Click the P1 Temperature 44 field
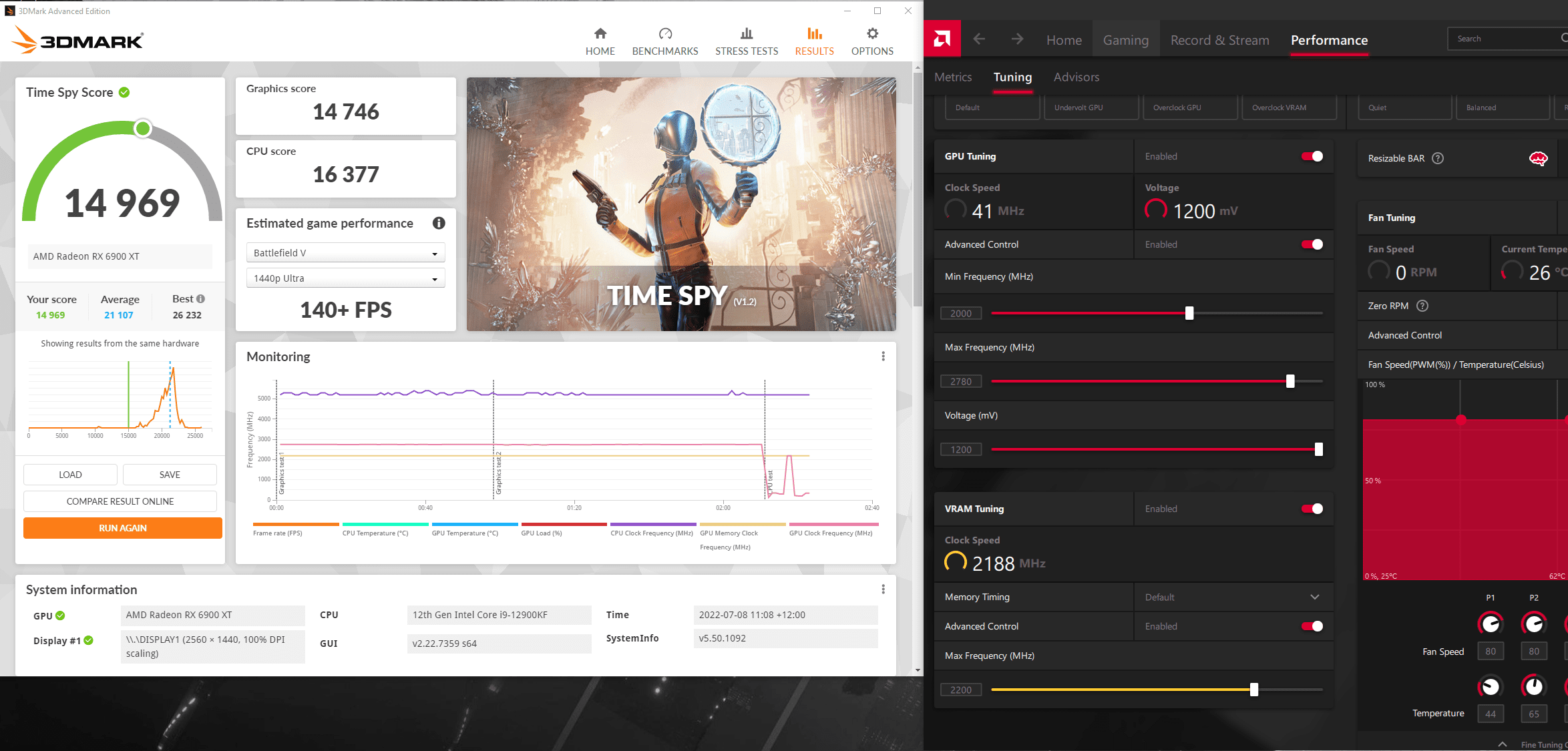The width and height of the screenshot is (1568, 751). [x=1491, y=714]
